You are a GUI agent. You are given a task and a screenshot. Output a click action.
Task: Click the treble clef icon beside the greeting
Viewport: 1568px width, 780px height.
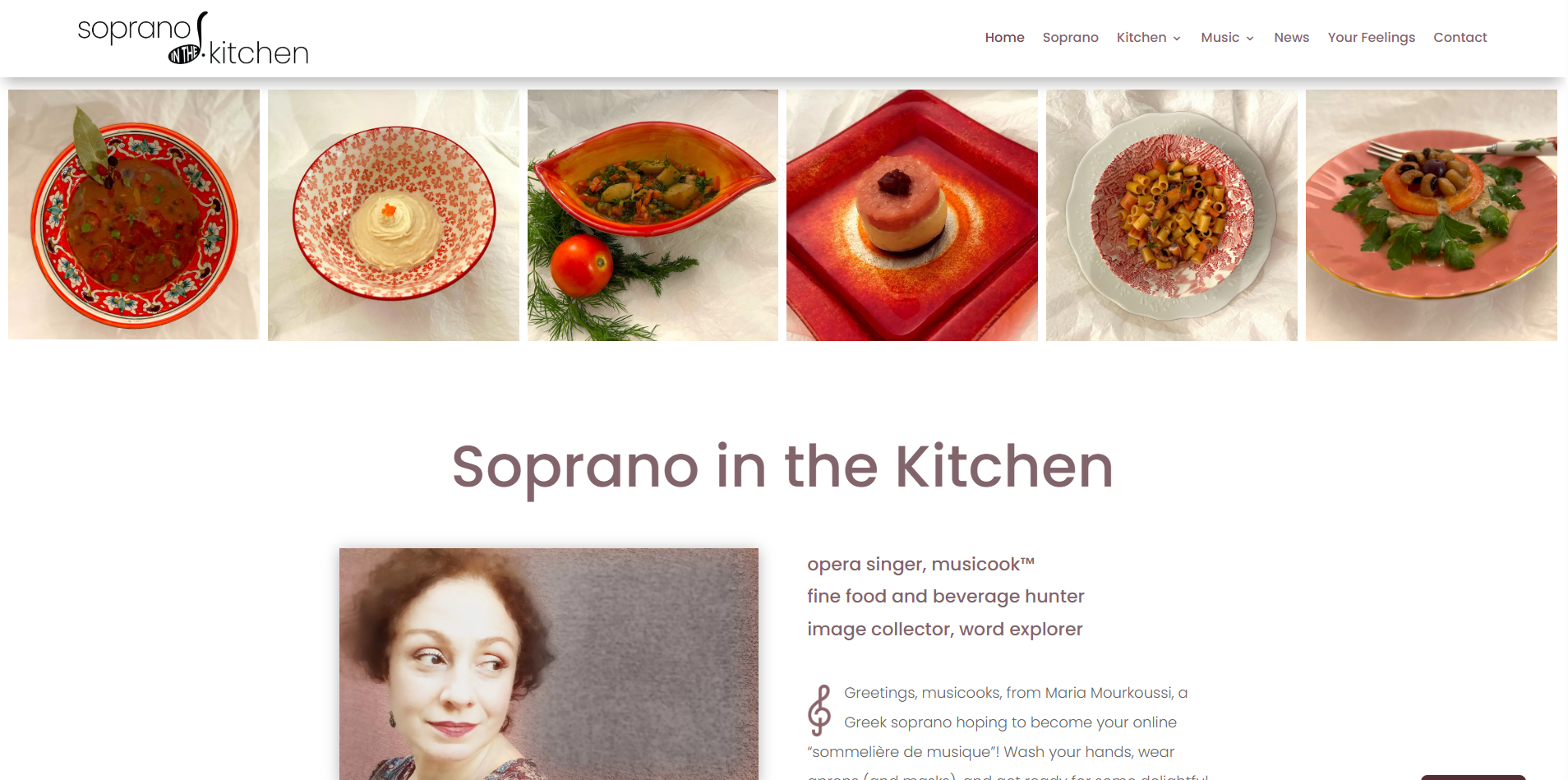[819, 710]
